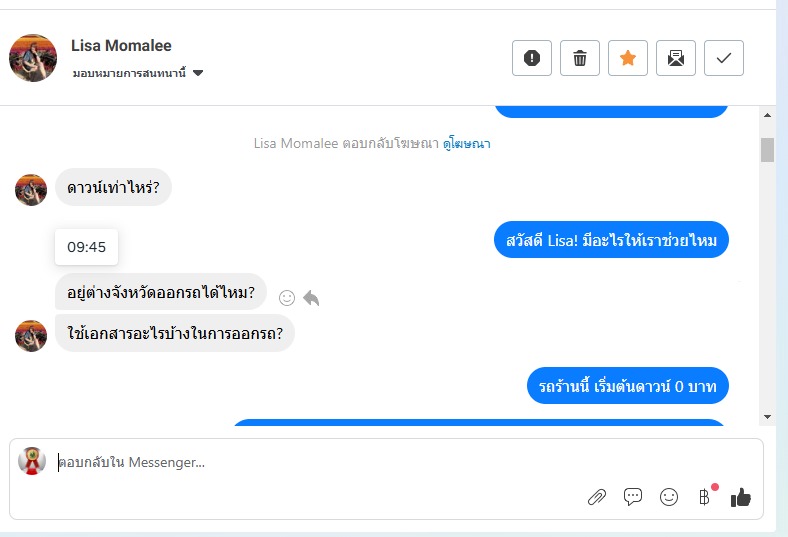
Task: Send a thumbs-up like
Action: [x=741, y=497]
